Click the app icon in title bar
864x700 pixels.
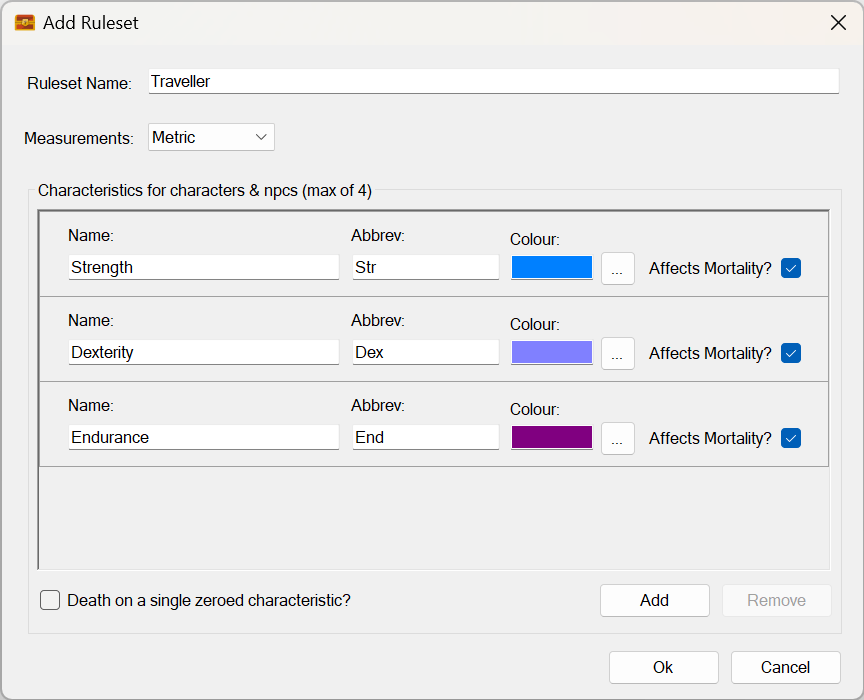[25, 22]
